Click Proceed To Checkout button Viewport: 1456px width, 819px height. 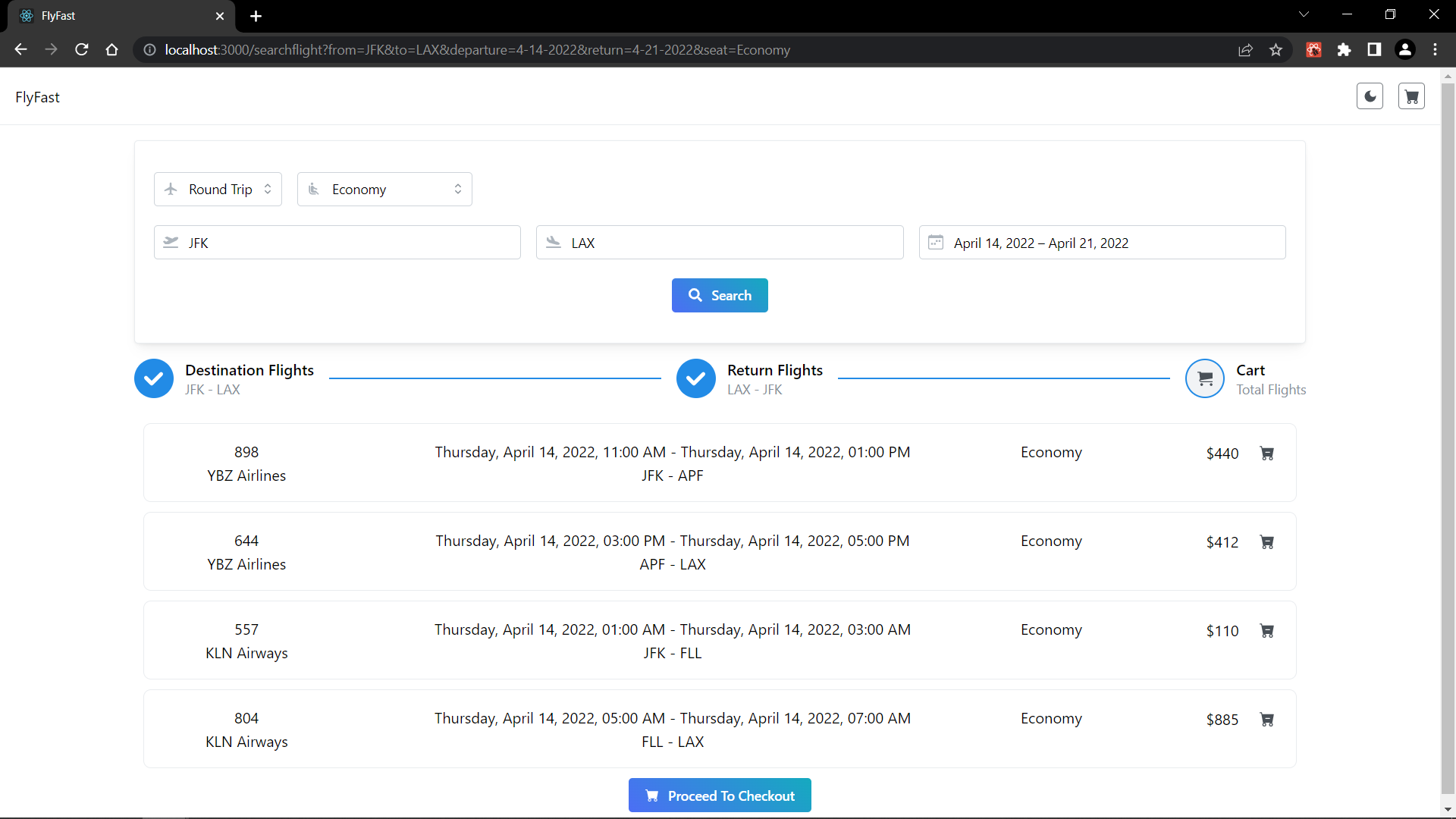pos(719,795)
